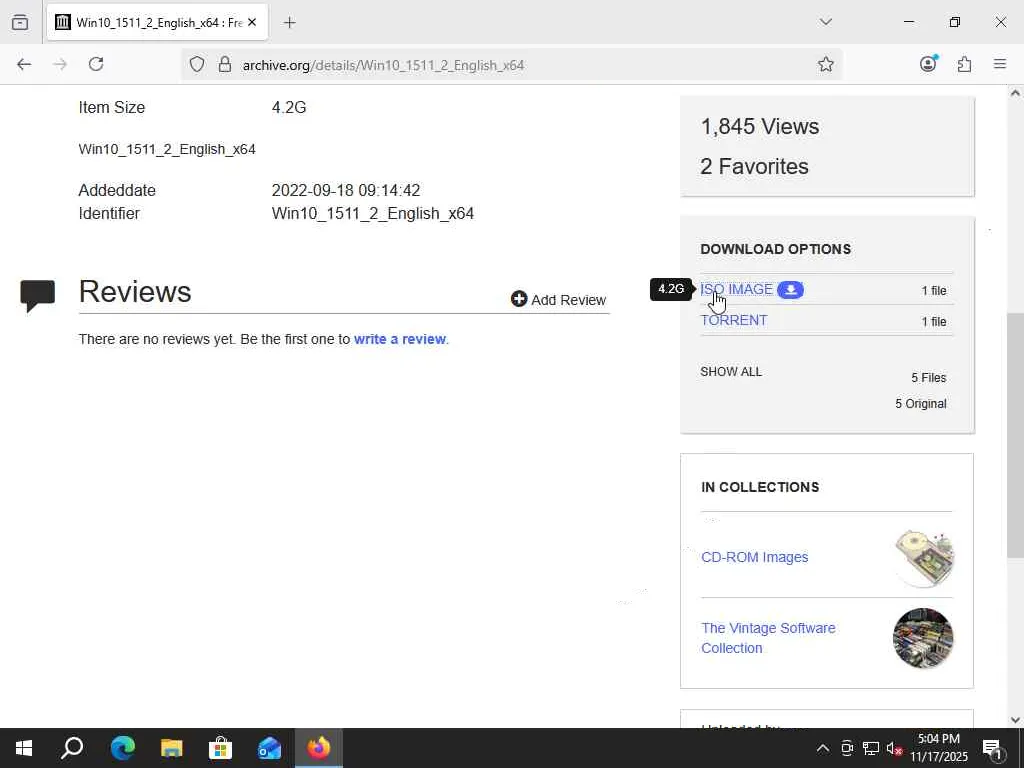Click the Firefox taskbar icon
Image resolution: width=1024 pixels, height=768 pixels.
coord(319,748)
